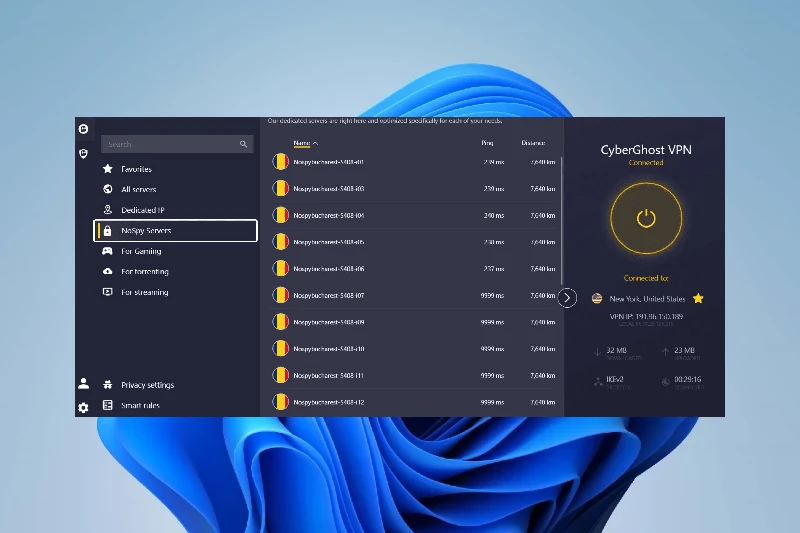The image size is (800, 533).
Task: Click the 237 ms ping value
Action: coord(494,269)
